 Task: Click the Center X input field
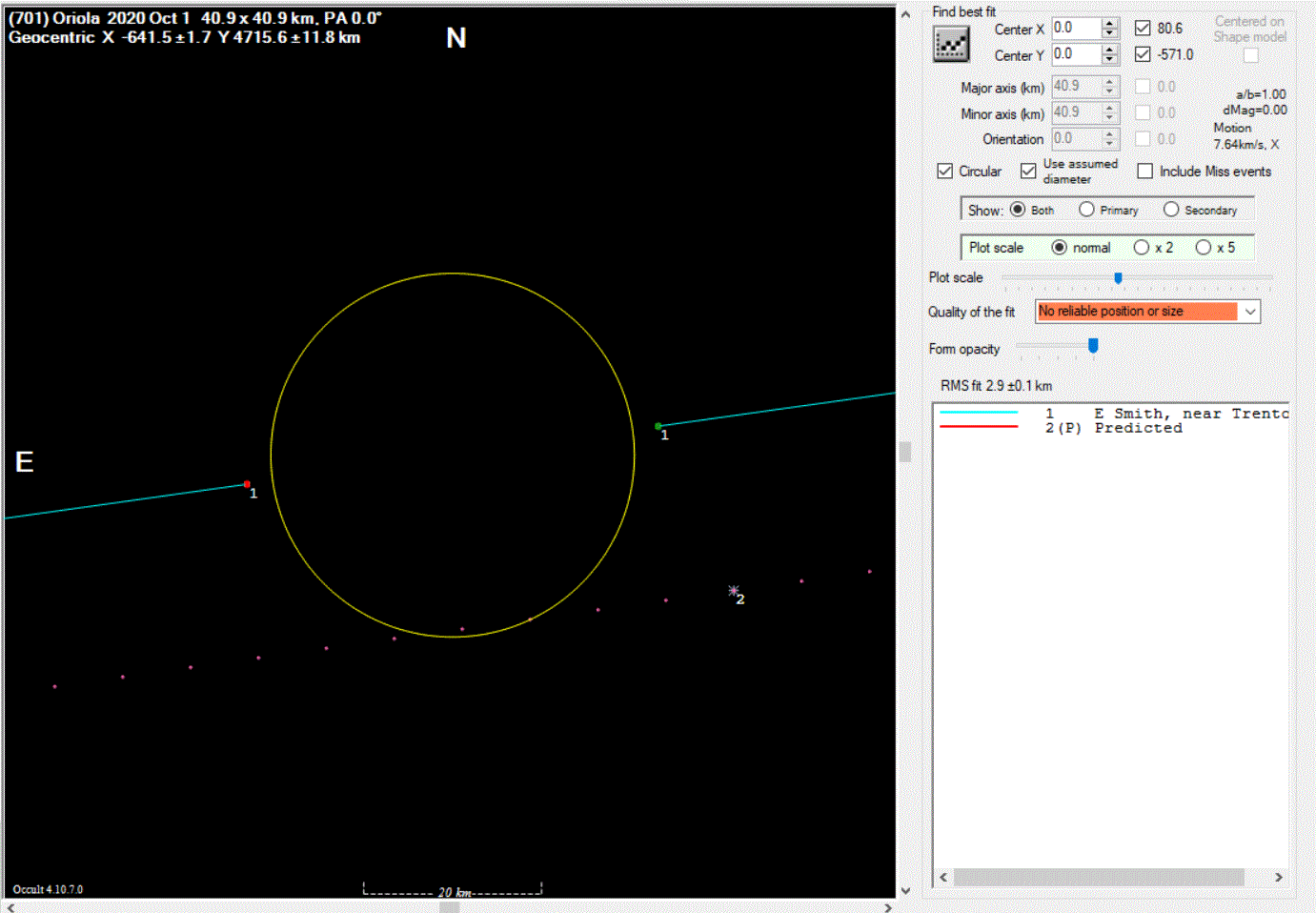point(1076,29)
